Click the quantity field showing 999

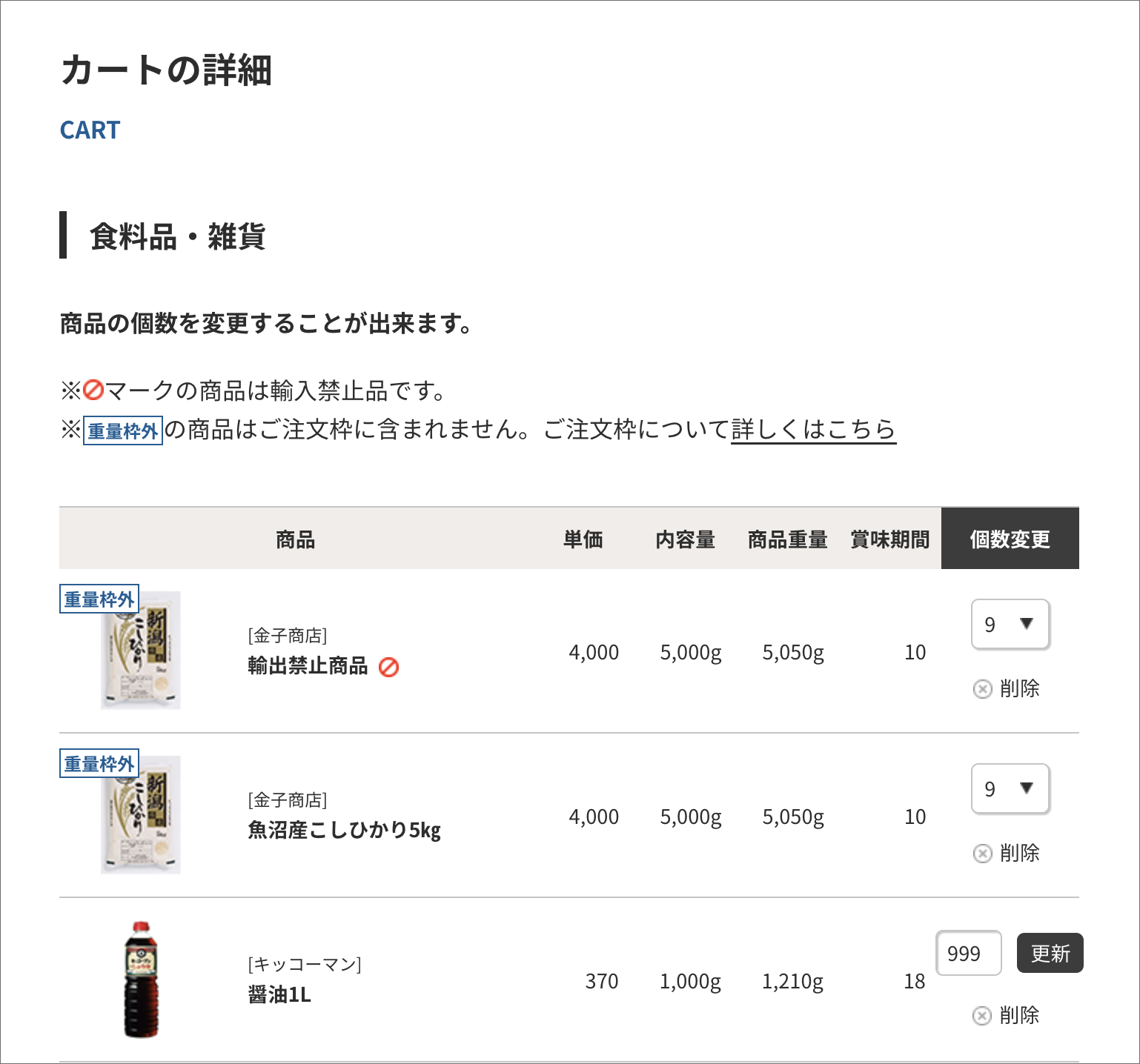click(x=968, y=954)
